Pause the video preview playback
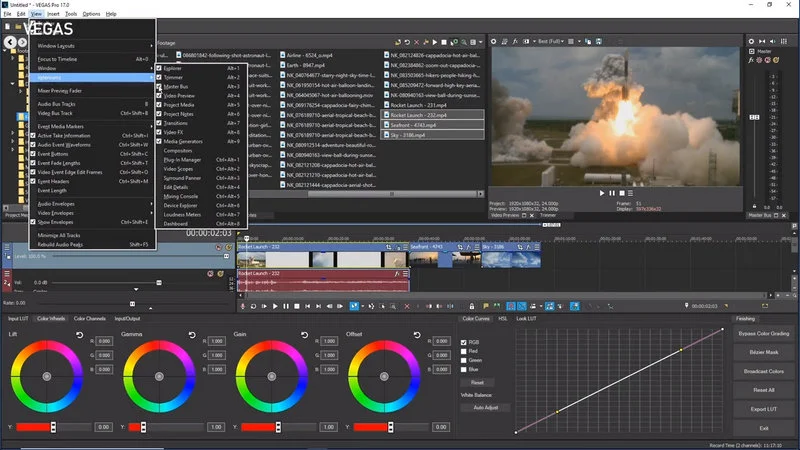Viewport: 800px width, 450px height. click(614, 193)
